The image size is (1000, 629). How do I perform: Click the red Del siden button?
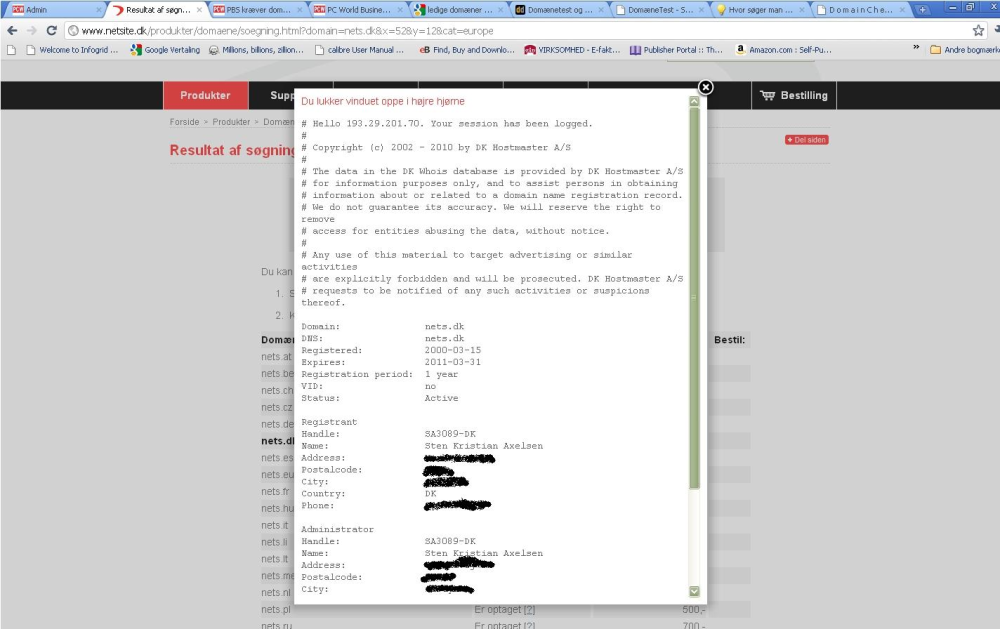[807, 140]
